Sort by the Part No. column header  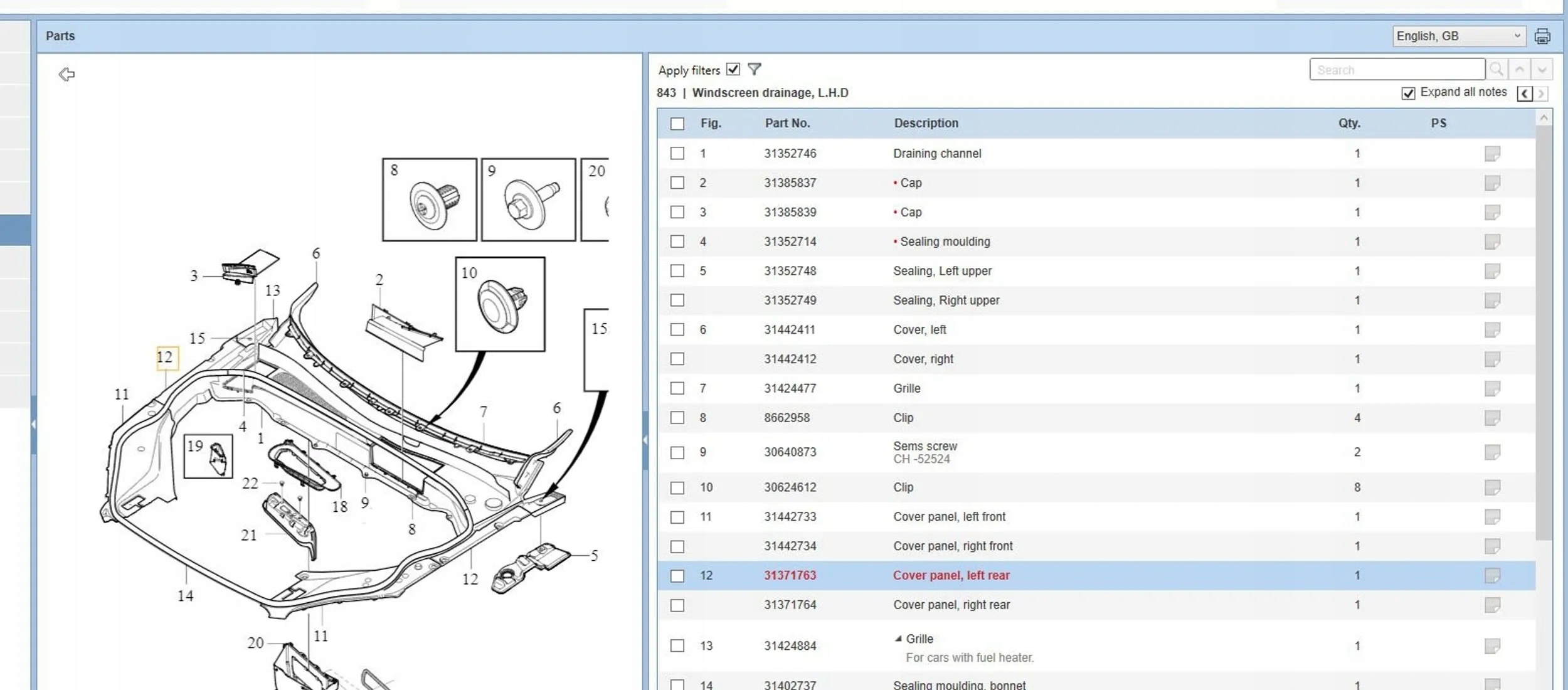pos(787,124)
